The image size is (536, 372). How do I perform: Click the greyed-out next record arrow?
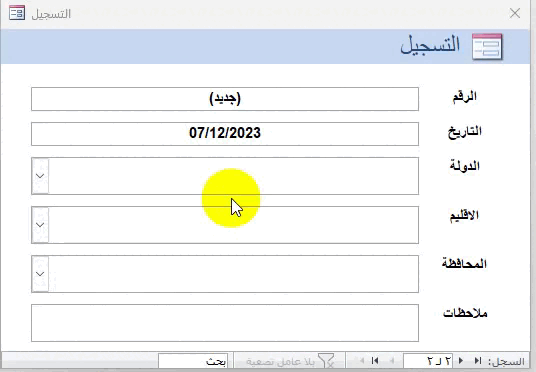point(392,360)
